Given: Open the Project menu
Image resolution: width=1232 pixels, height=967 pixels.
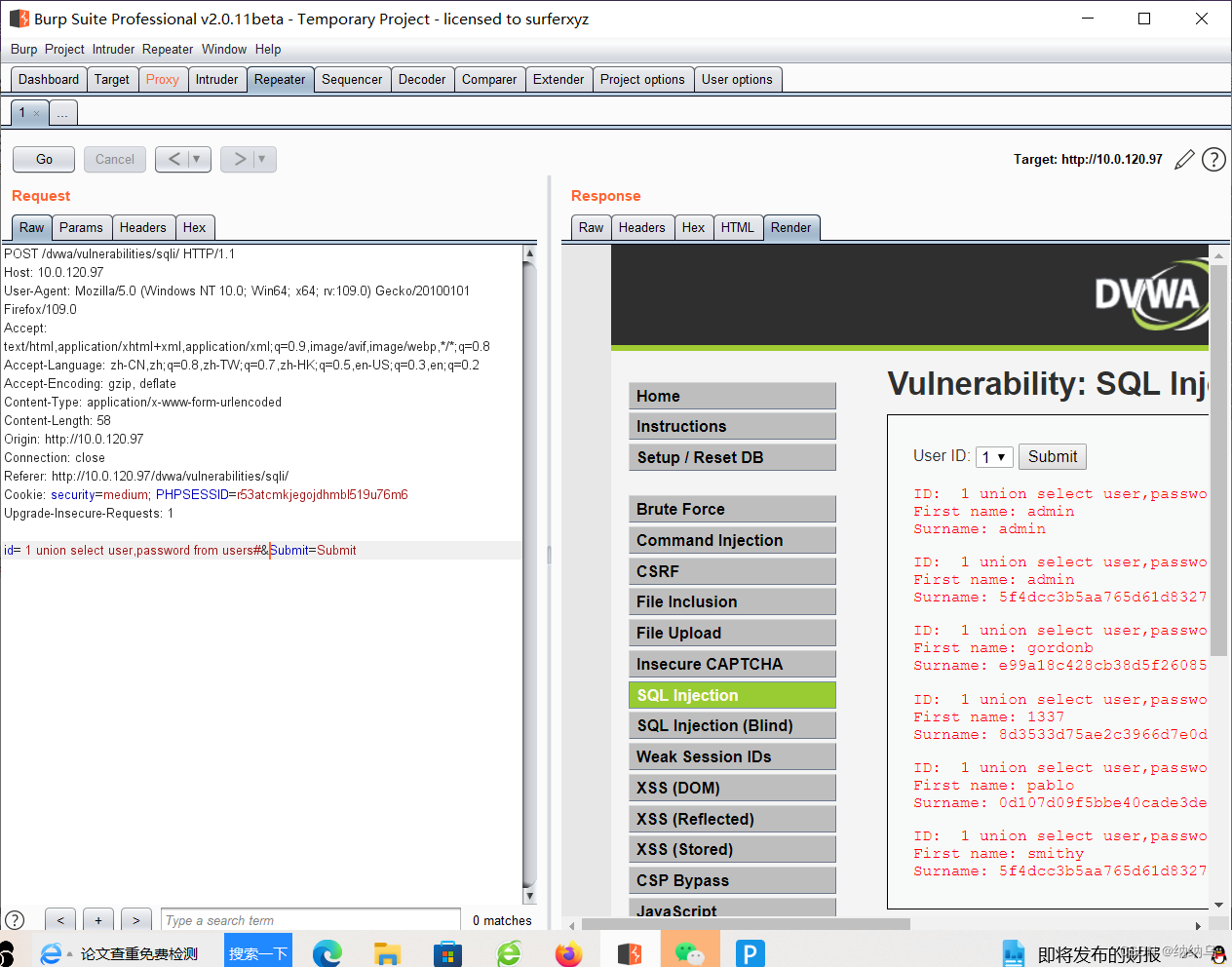Looking at the screenshot, I should [x=64, y=49].
